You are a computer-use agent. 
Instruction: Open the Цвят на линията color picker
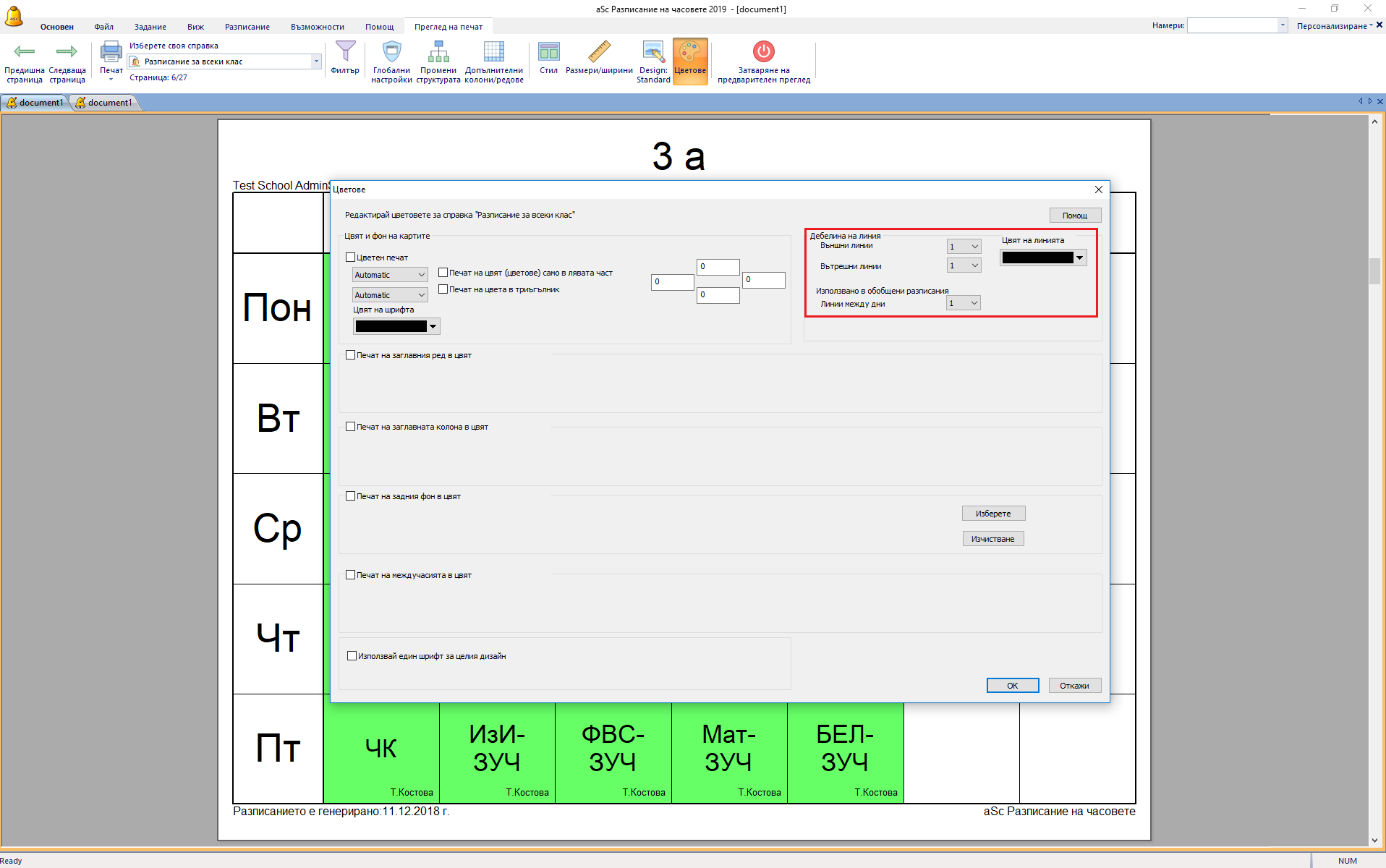coord(1043,258)
